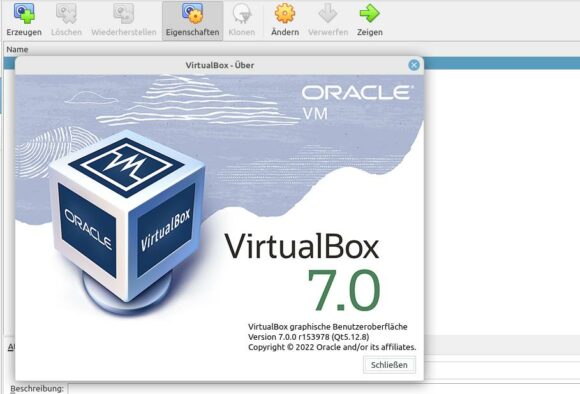The height and width of the screenshot is (394, 580).
Task: Click the Zeigen green arrow icon
Action: point(370,13)
